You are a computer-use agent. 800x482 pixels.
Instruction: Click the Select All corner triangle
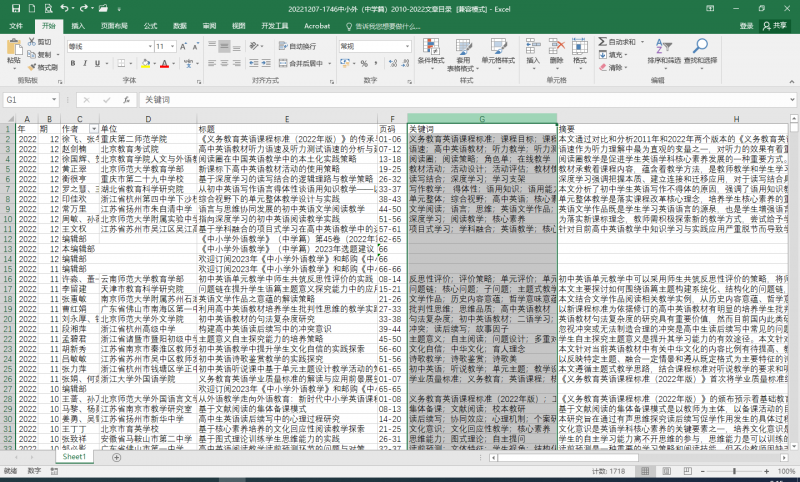(x=9, y=119)
